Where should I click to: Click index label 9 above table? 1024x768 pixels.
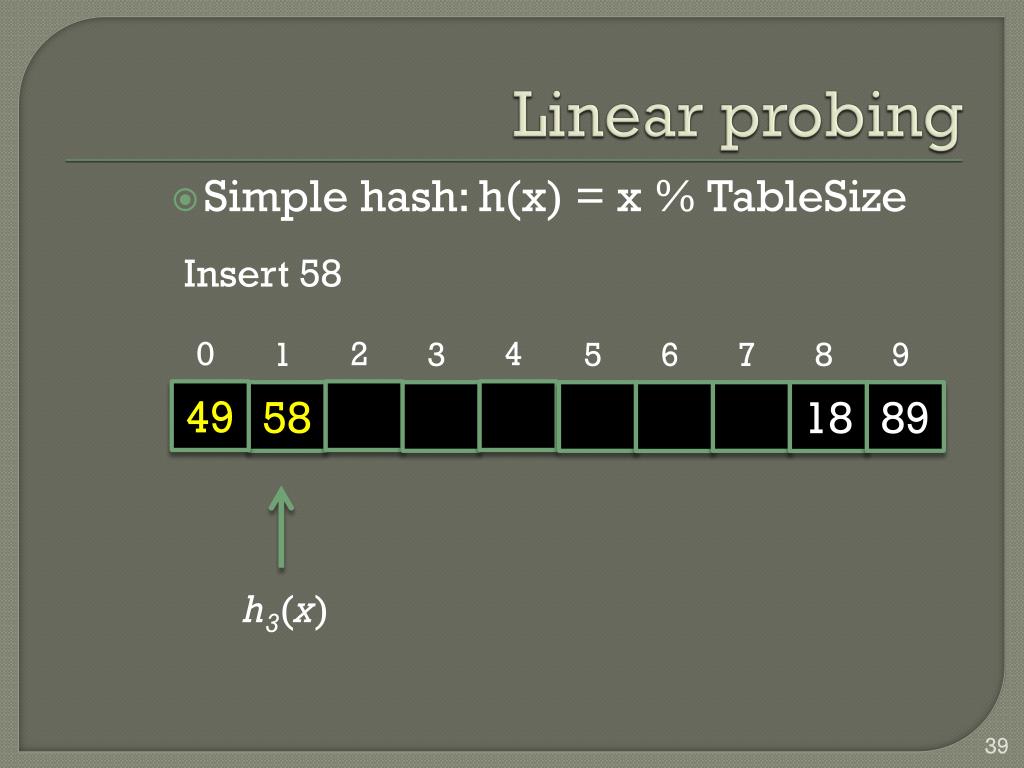pos(901,355)
